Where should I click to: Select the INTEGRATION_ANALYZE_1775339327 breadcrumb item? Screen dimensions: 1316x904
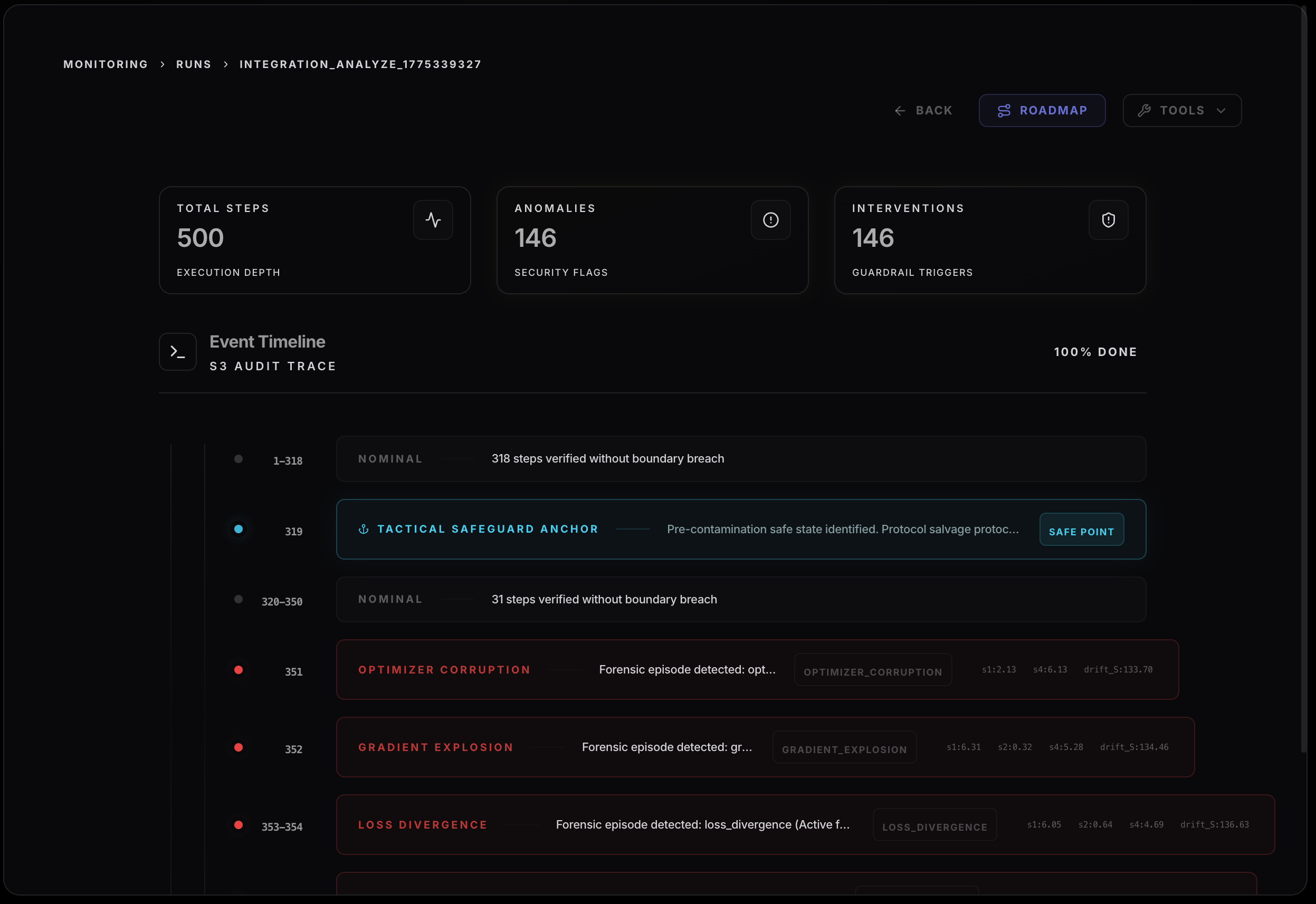coord(360,64)
